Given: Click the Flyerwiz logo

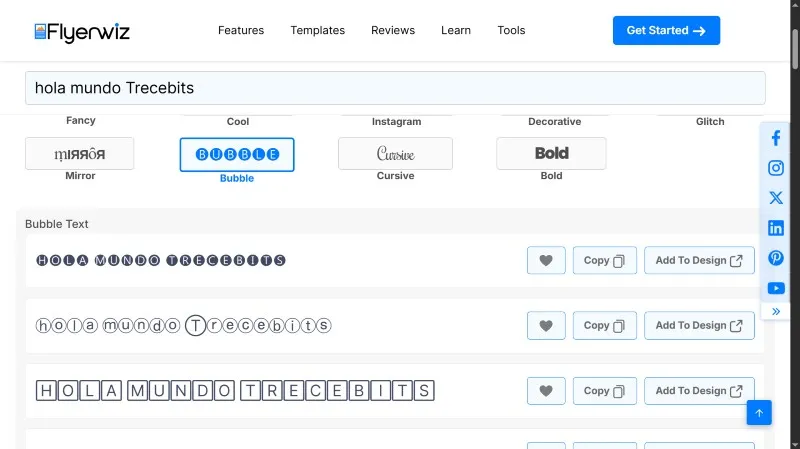Looking at the screenshot, I should 81,31.
